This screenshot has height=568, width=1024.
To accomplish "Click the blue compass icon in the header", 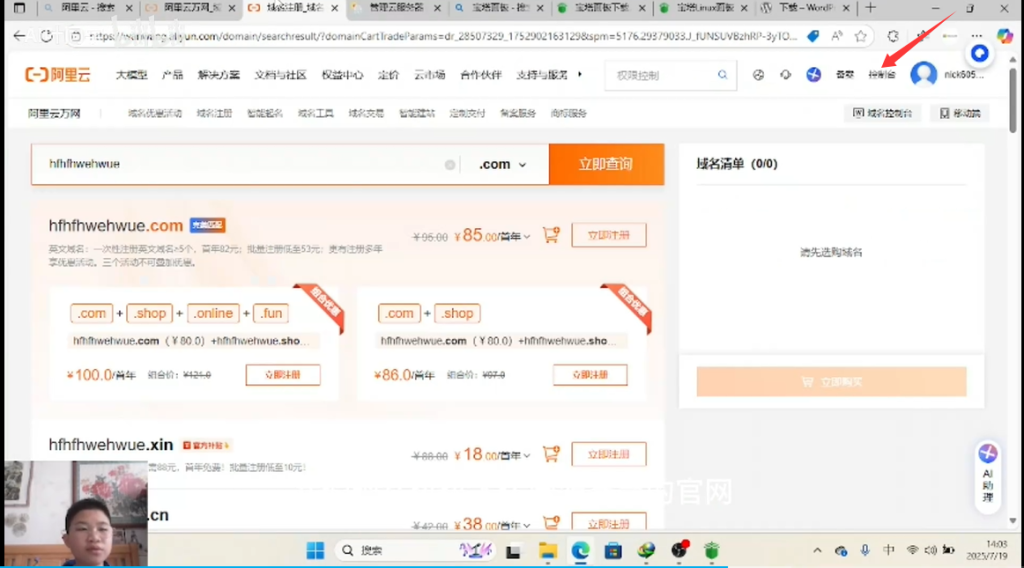I will (813, 75).
